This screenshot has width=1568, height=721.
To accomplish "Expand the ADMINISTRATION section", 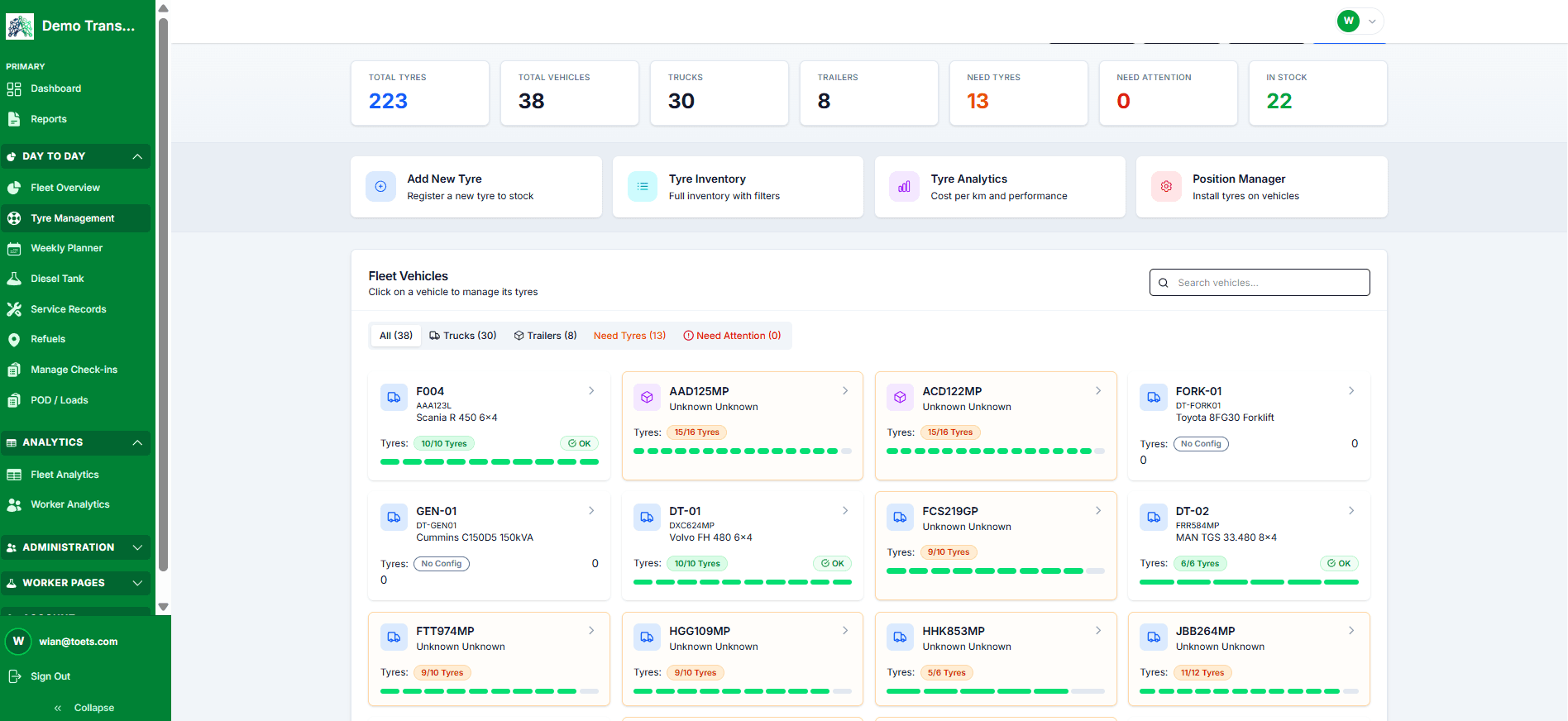I will [x=76, y=547].
